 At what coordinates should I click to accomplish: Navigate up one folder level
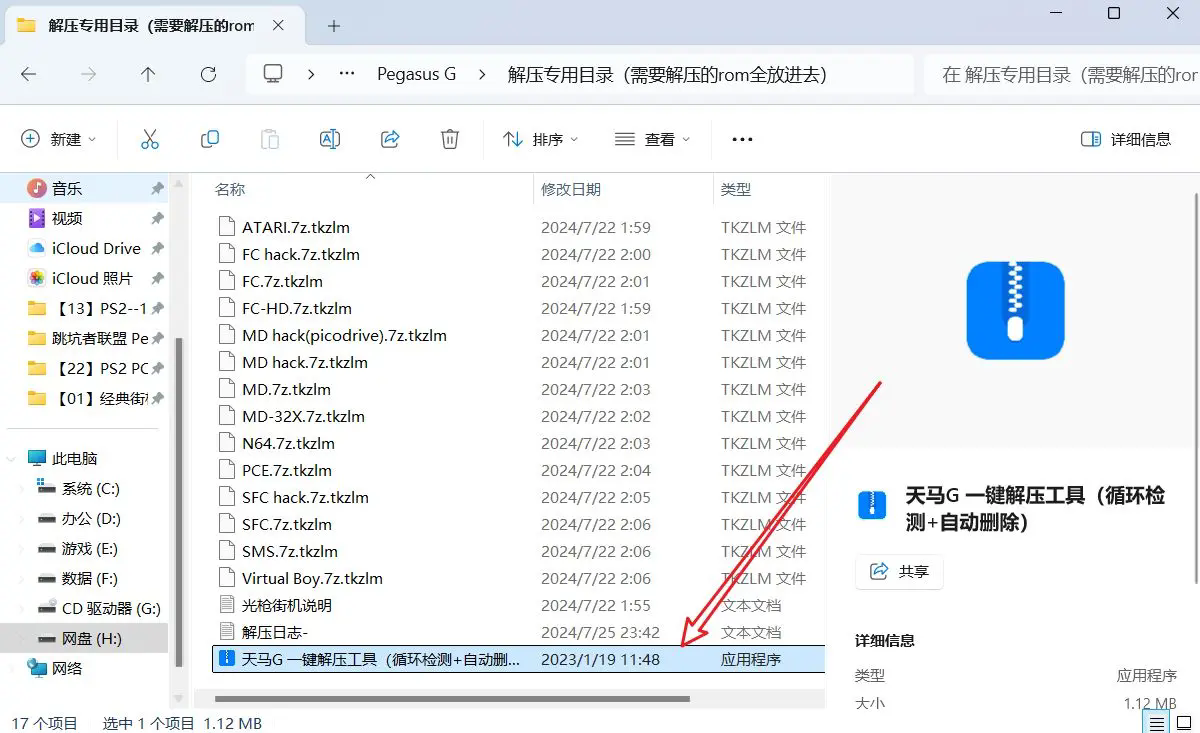[x=148, y=73]
